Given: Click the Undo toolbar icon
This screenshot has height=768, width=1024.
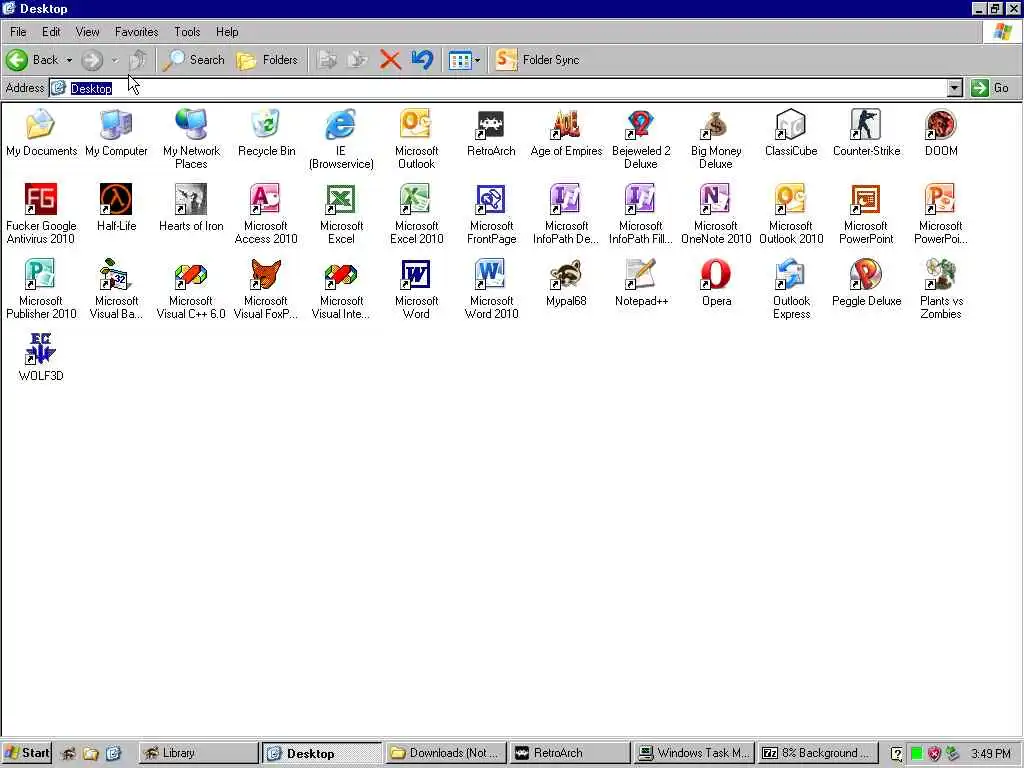Looking at the screenshot, I should pos(422,60).
